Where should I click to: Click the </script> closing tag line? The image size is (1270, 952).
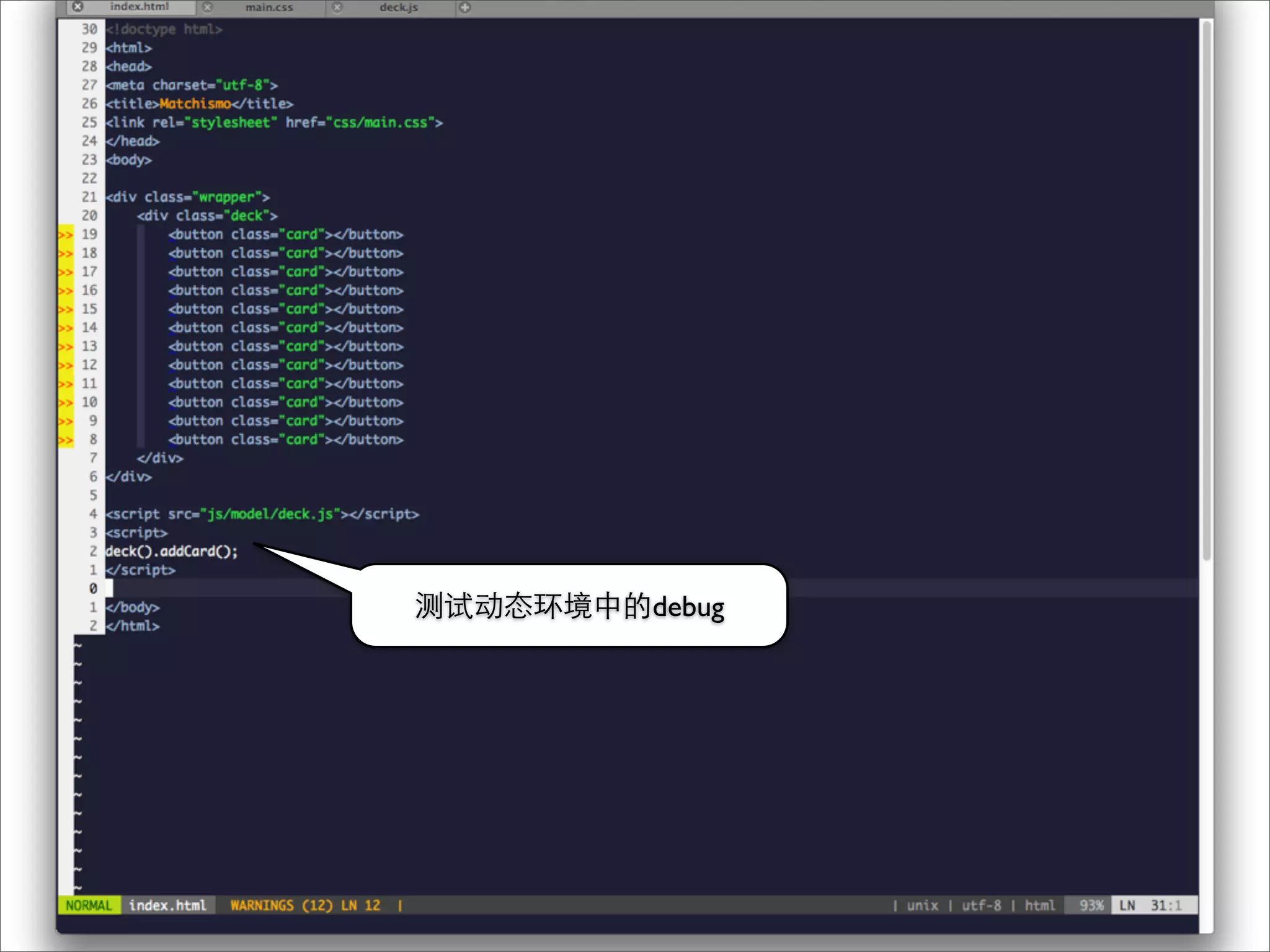point(140,570)
